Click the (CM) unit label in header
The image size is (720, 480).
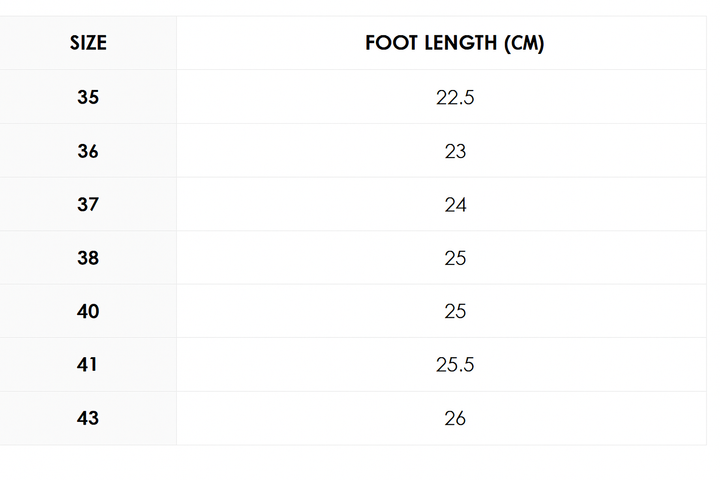click(524, 44)
